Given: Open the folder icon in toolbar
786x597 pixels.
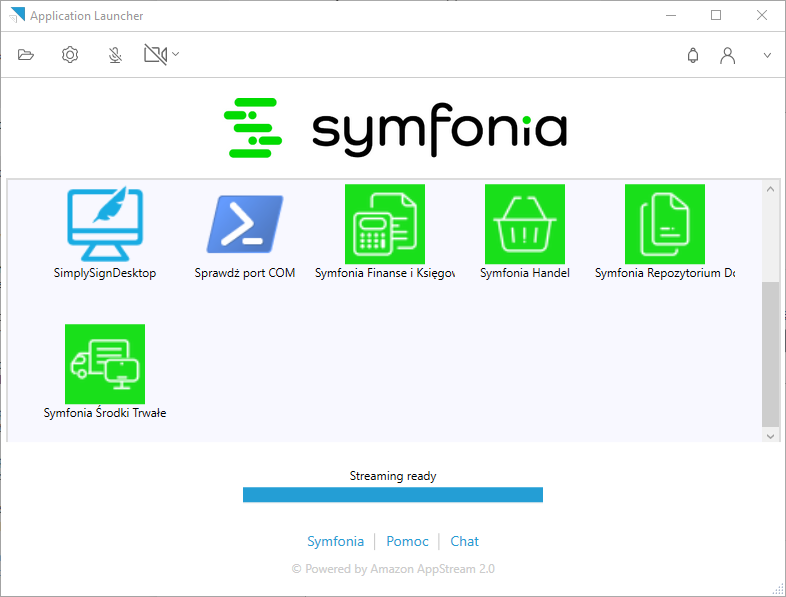Looking at the screenshot, I should tap(26, 55).
